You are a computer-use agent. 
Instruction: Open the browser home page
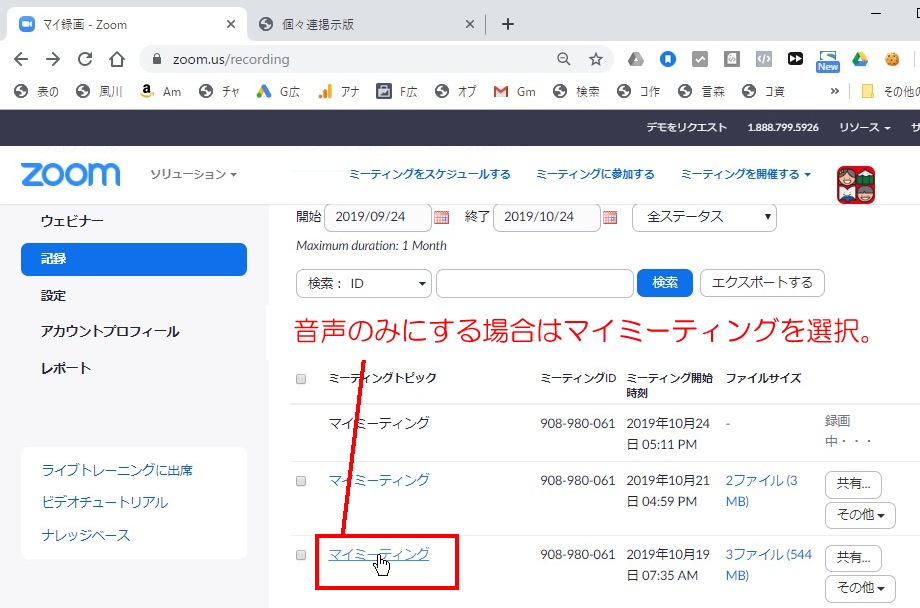117,59
